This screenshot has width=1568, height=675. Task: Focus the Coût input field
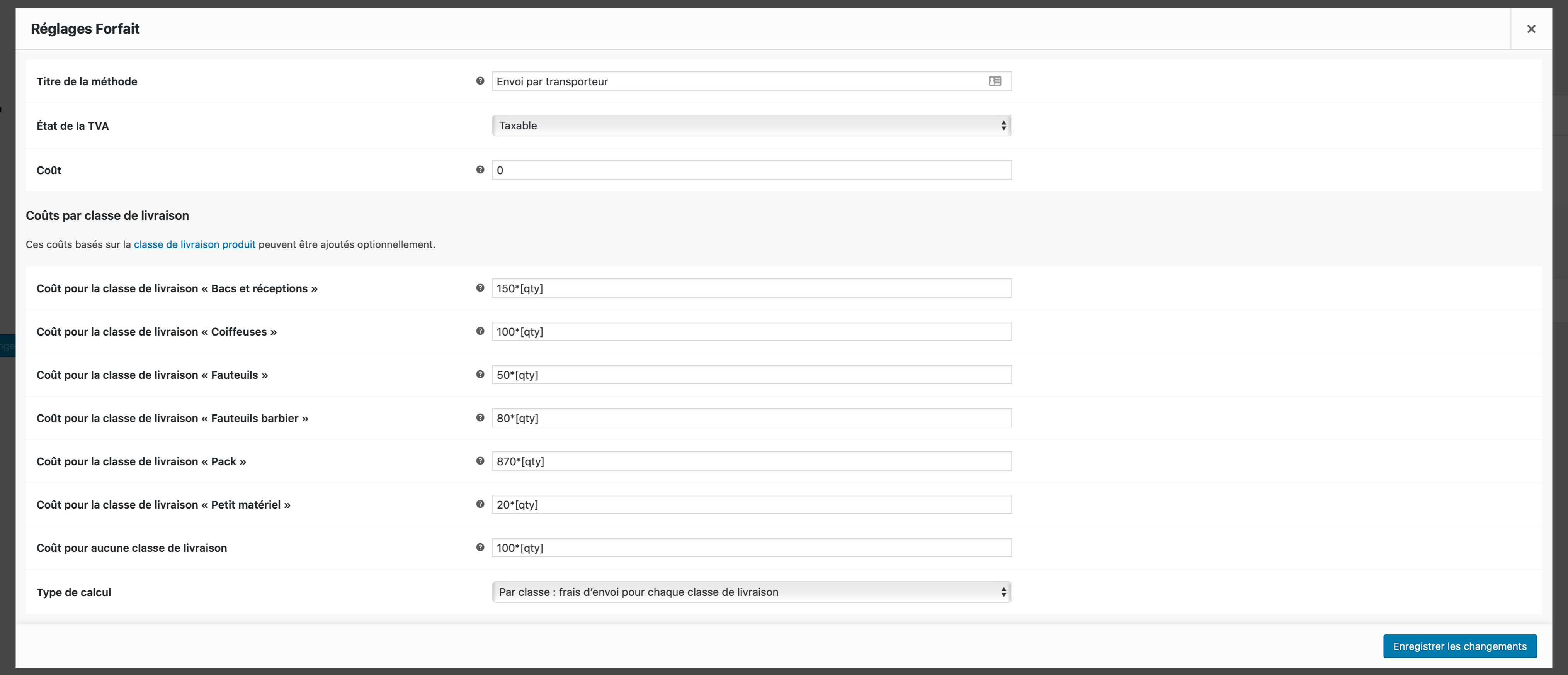(751, 170)
